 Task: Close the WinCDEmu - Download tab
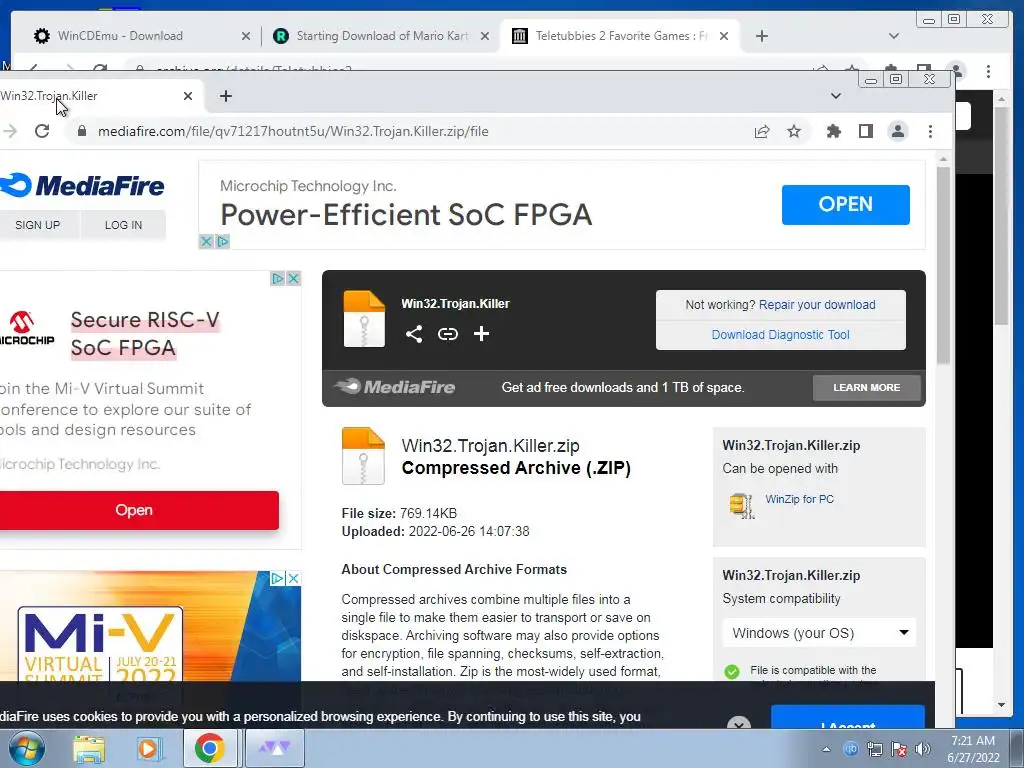pos(246,36)
